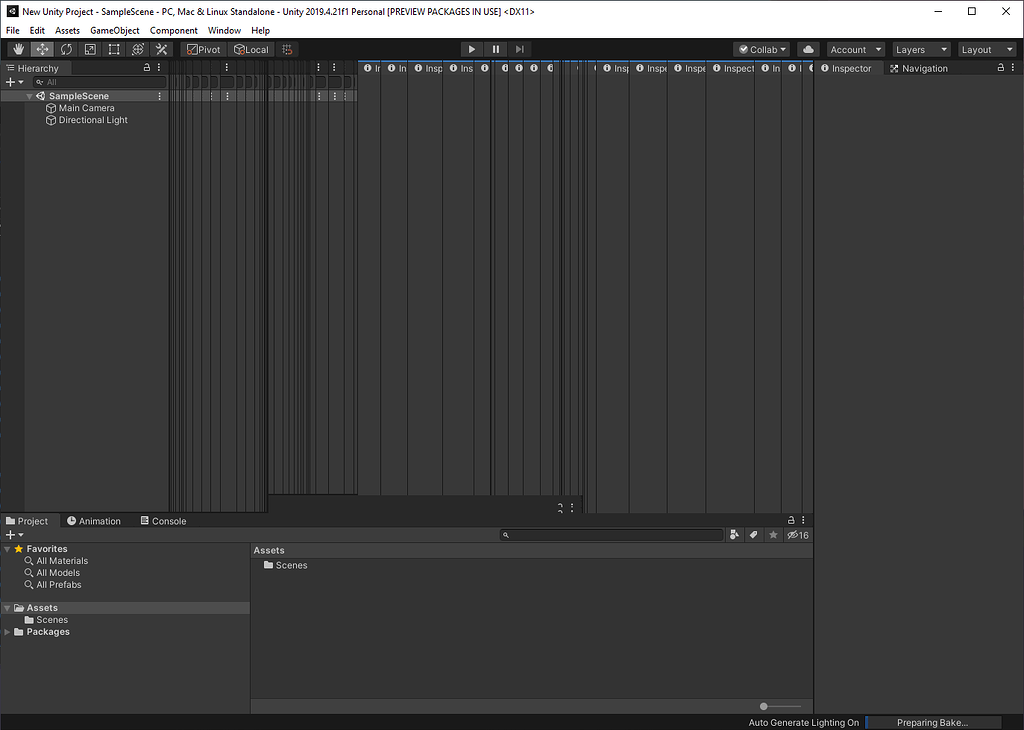1024x730 pixels.
Task: Open the Collab dropdown
Action: click(761, 48)
